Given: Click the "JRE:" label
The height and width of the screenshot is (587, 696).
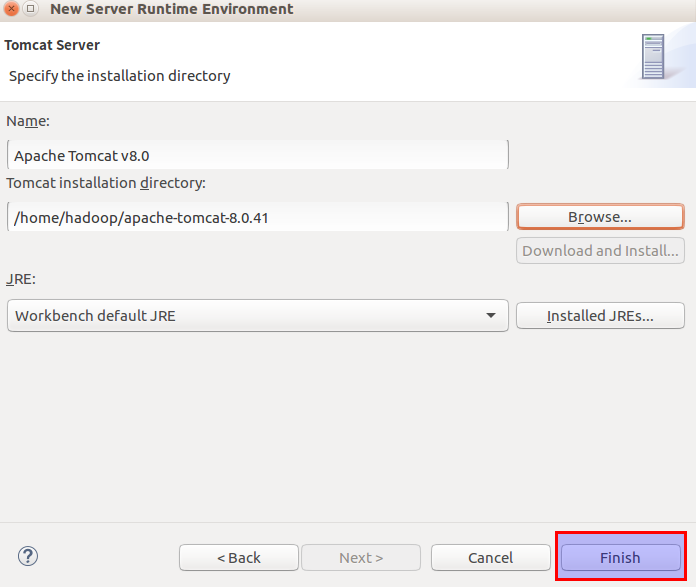Looking at the screenshot, I should (21, 280).
